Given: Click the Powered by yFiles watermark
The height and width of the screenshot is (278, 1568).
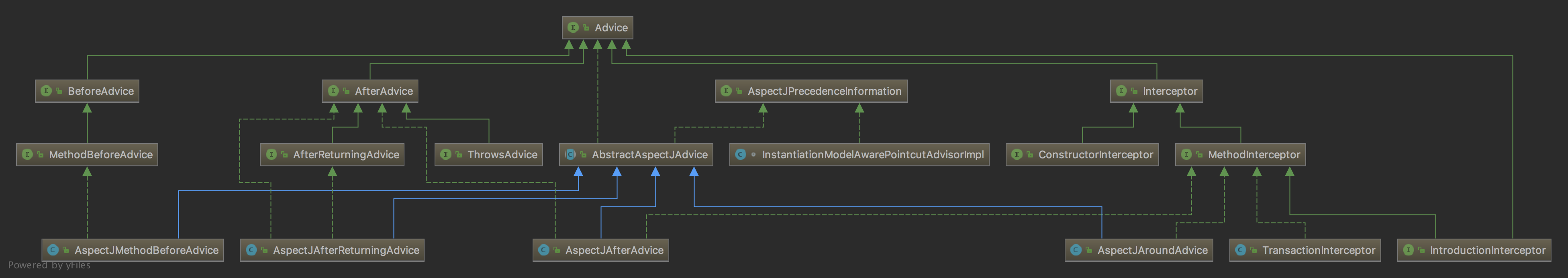Looking at the screenshot, I should click(49, 265).
